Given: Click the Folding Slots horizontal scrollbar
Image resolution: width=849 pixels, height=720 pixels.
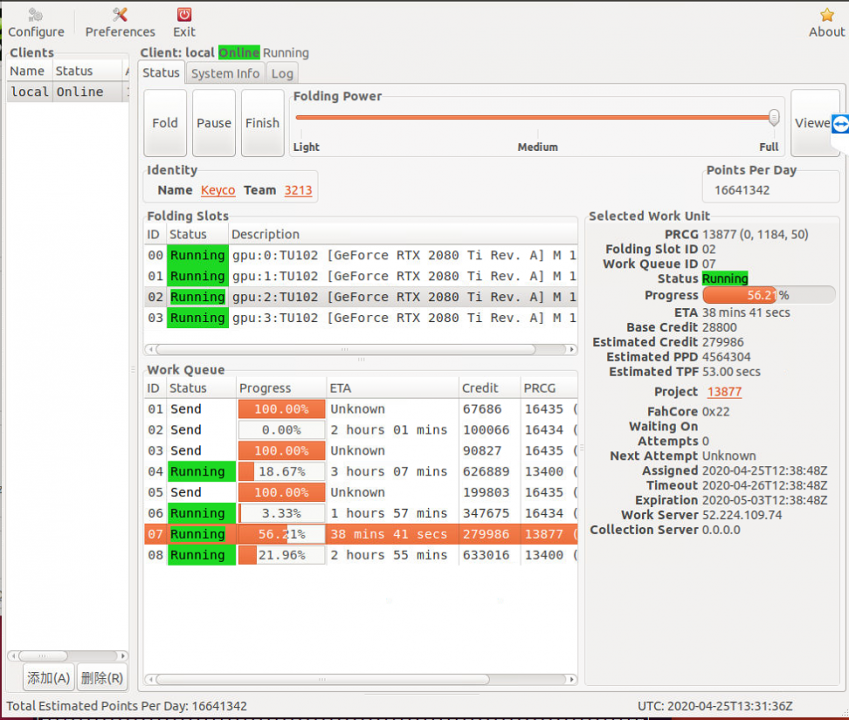Looking at the screenshot, I should (x=345, y=349).
